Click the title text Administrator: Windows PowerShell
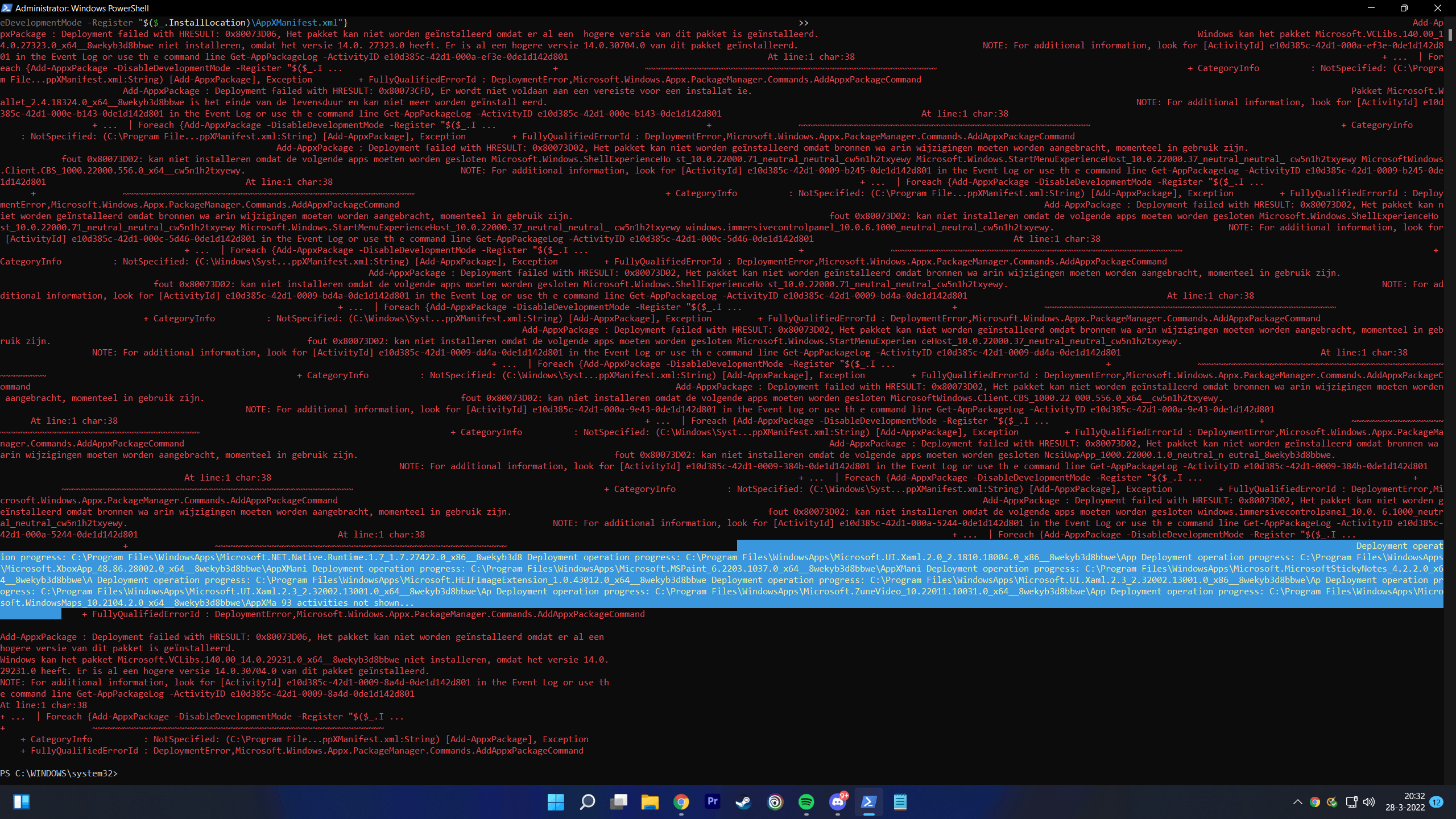The width and height of the screenshot is (1456, 819). pyautogui.click(x=82, y=8)
